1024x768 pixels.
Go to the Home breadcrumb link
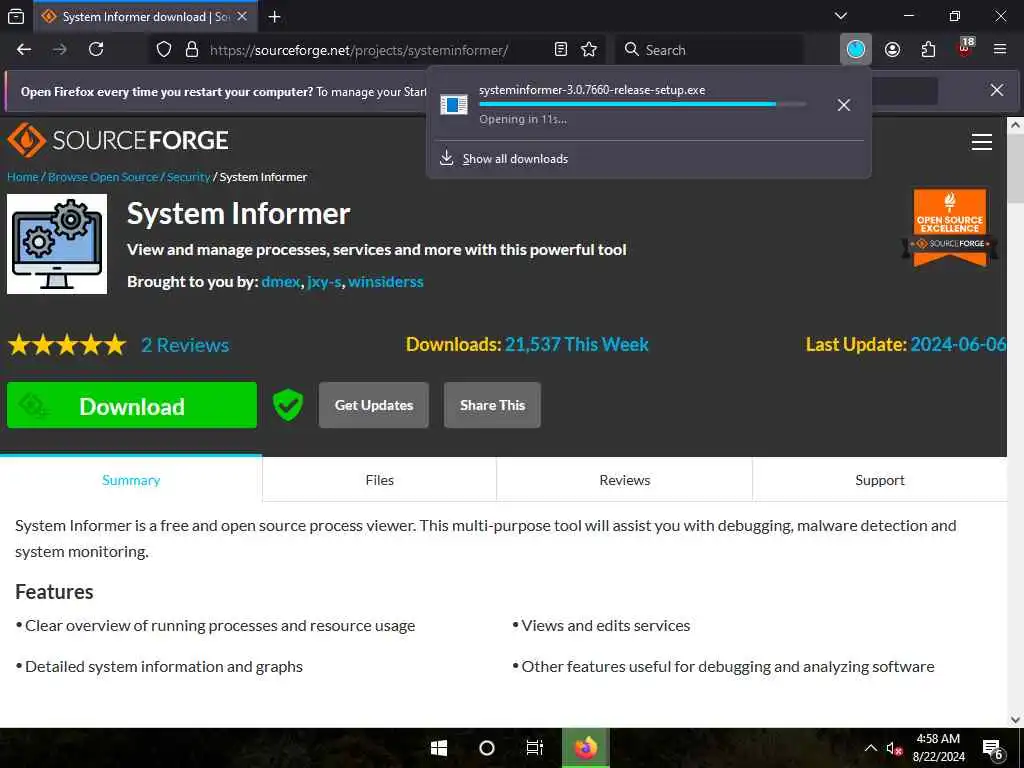tap(23, 177)
